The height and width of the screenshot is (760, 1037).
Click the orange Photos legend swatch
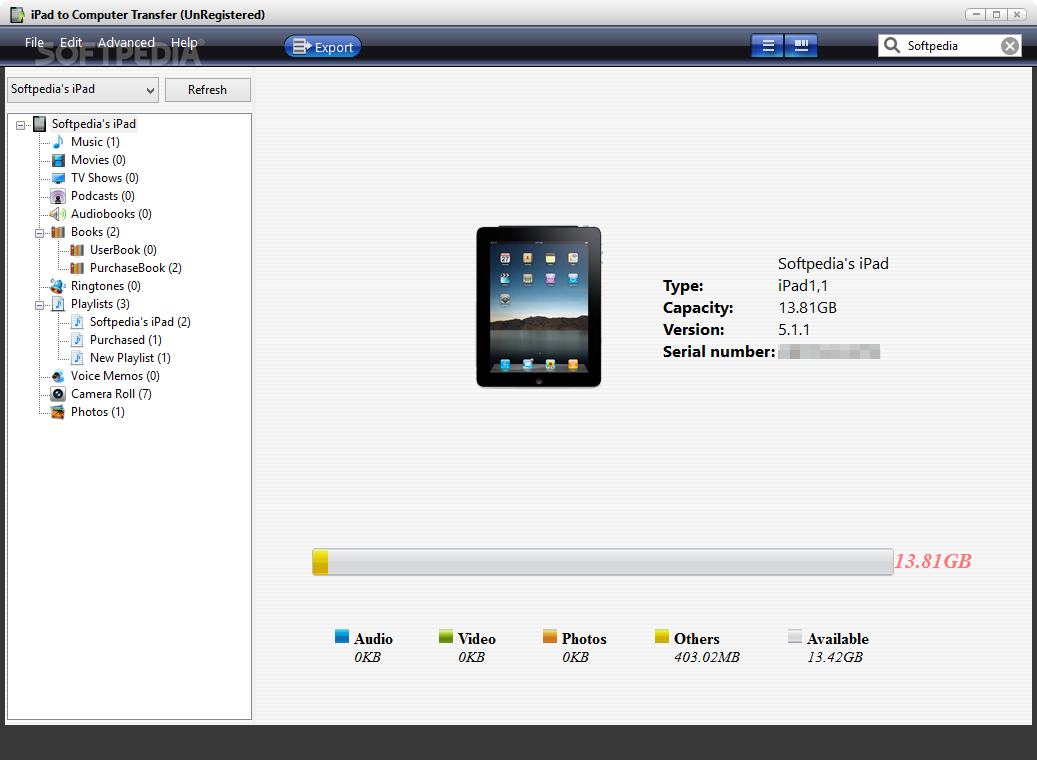coord(550,636)
